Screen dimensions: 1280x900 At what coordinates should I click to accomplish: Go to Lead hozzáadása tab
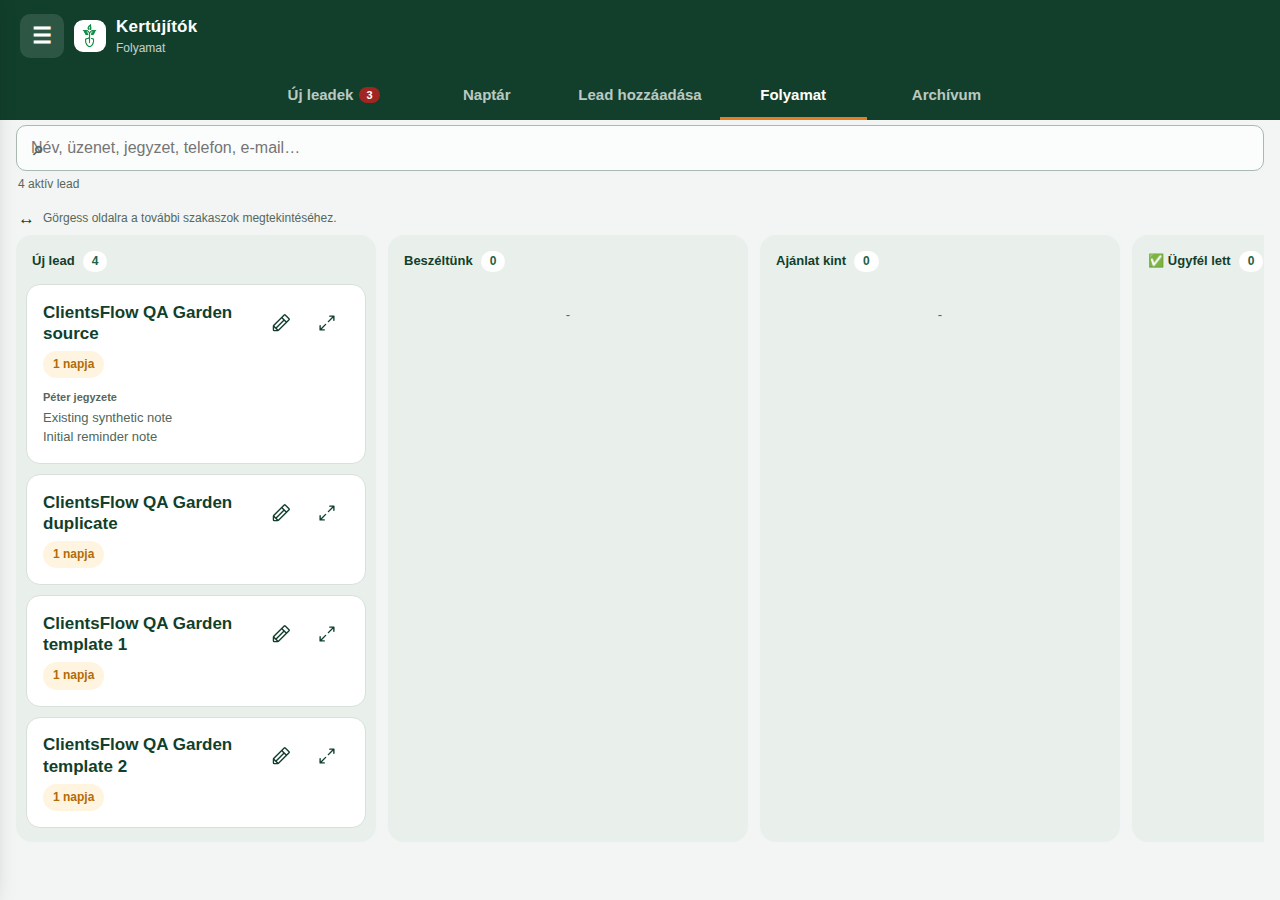pos(640,95)
